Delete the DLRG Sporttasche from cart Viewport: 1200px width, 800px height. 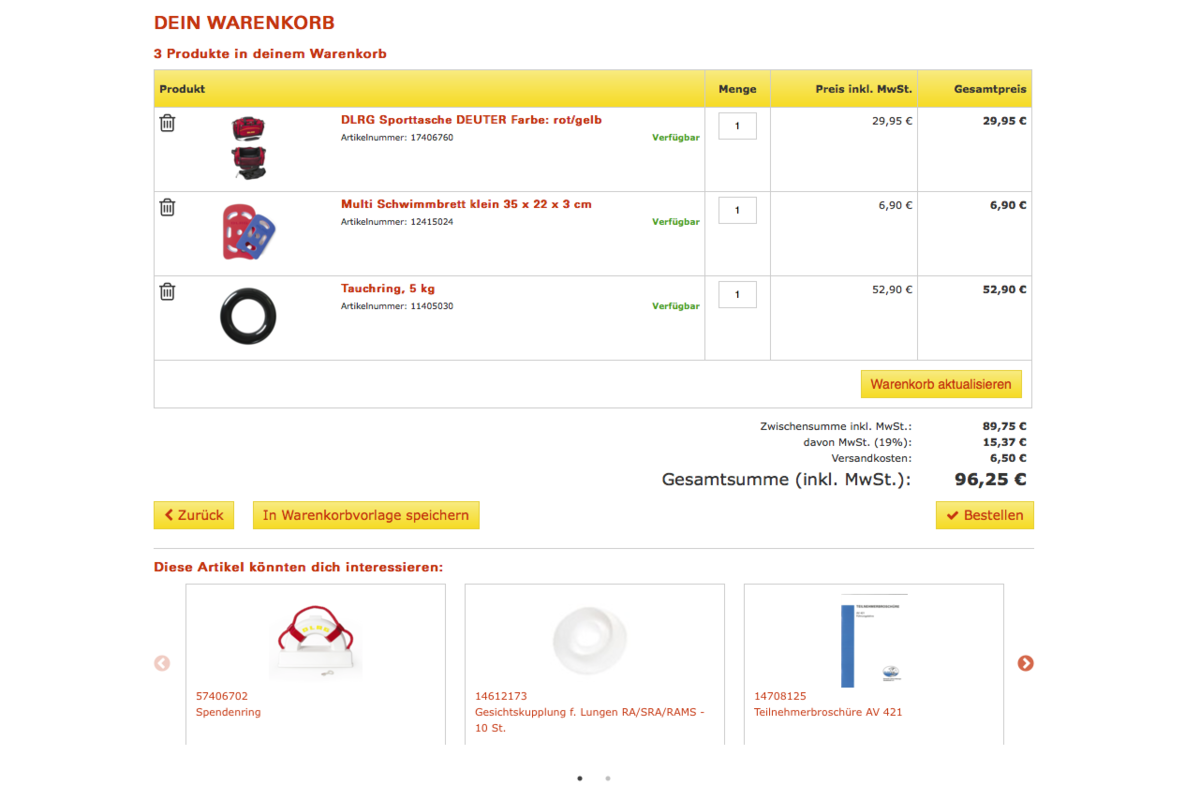pos(167,123)
